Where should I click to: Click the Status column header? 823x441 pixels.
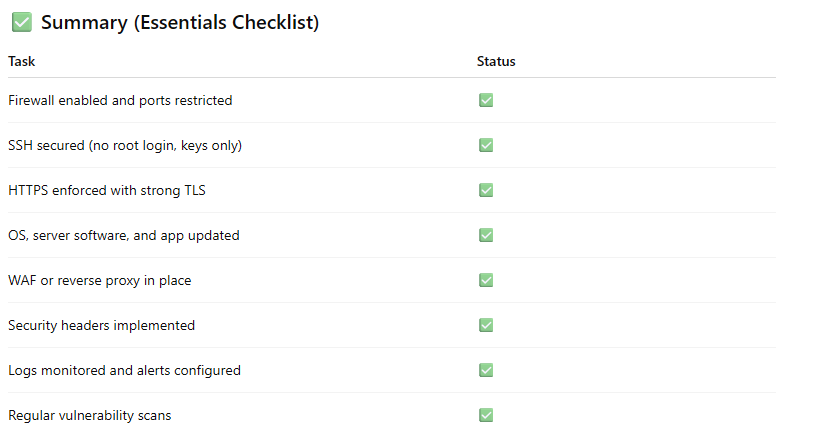496,62
